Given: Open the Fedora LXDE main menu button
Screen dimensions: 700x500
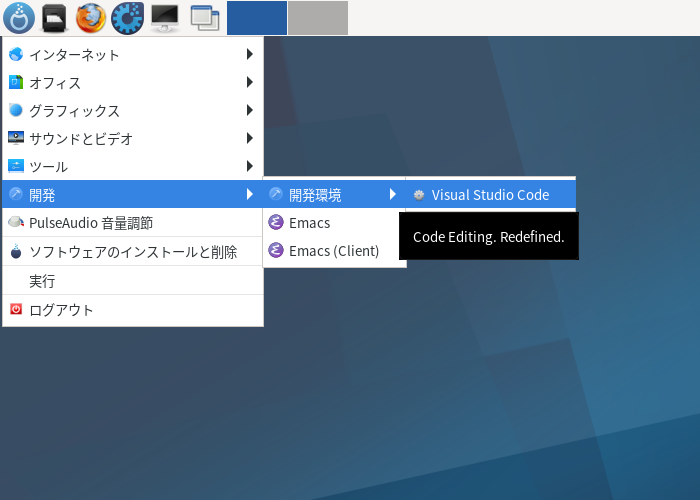Looking at the screenshot, I should (x=19, y=18).
